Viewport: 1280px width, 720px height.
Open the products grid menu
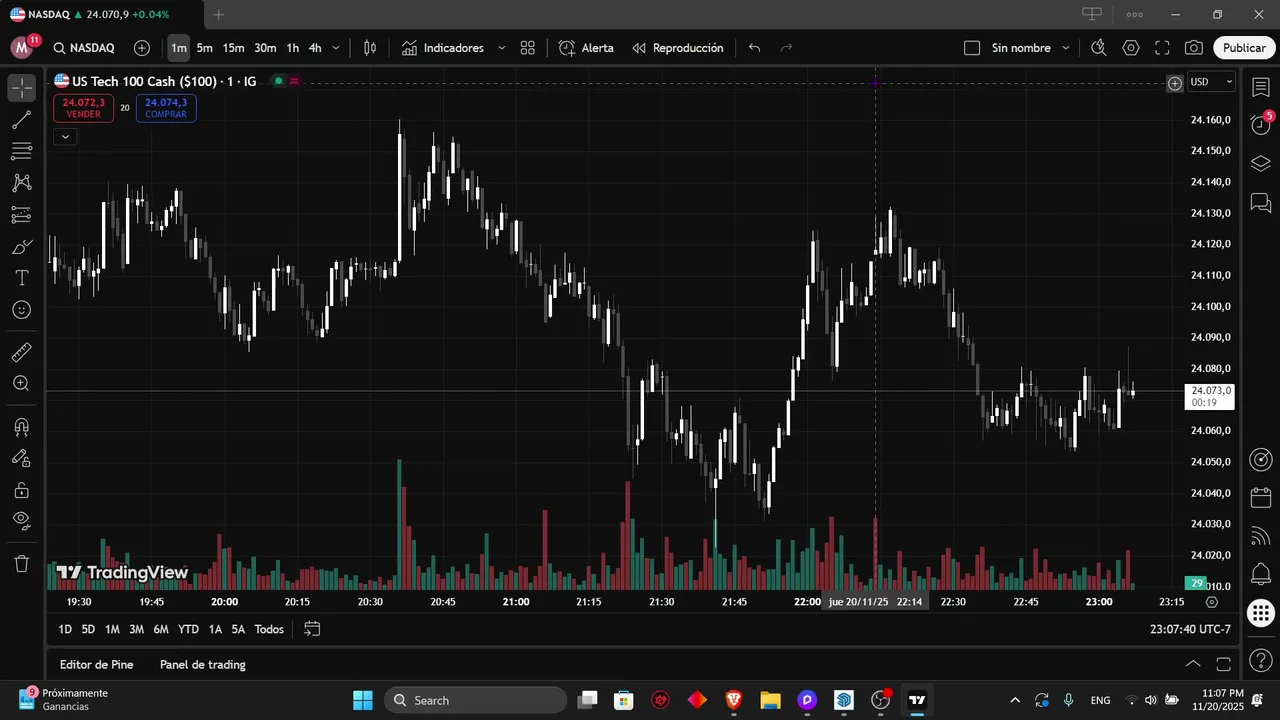pos(1260,613)
